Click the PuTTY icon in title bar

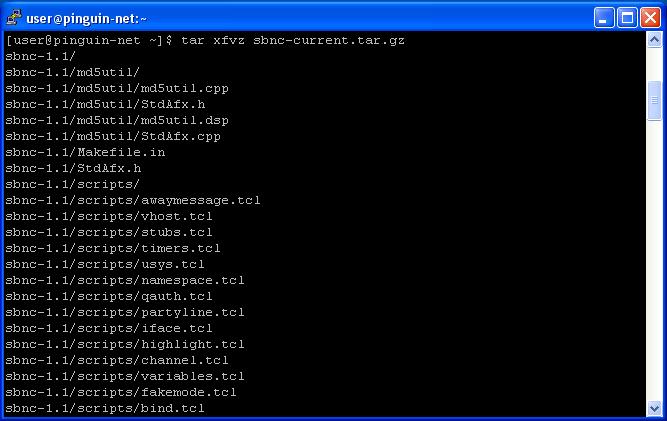14,17
